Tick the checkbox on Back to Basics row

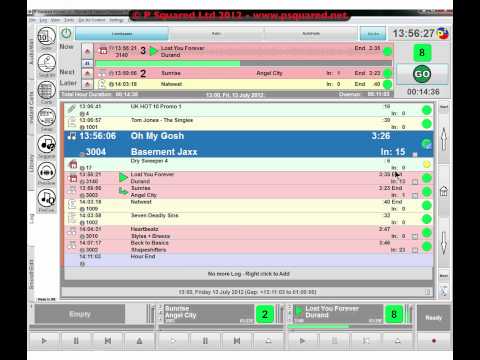click(x=415, y=250)
